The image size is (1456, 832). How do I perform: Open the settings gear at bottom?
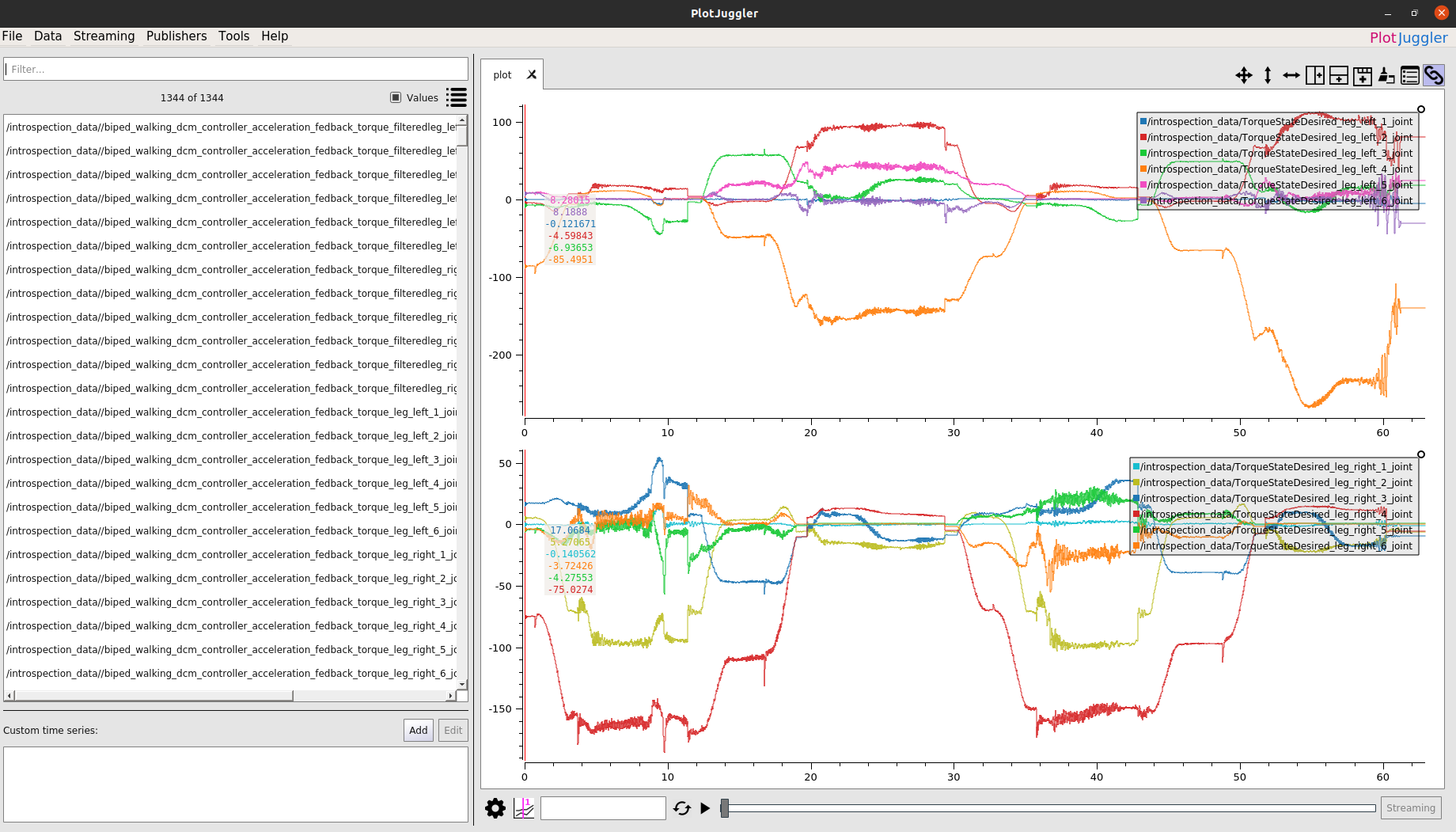(495, 808)
